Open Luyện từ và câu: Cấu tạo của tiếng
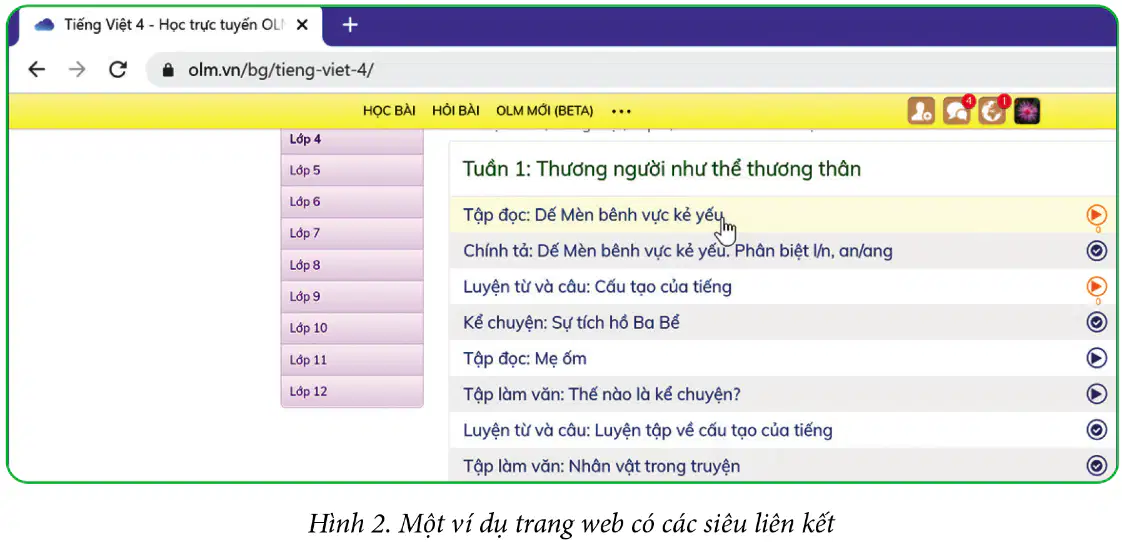1122x542 pixels. 597,287
